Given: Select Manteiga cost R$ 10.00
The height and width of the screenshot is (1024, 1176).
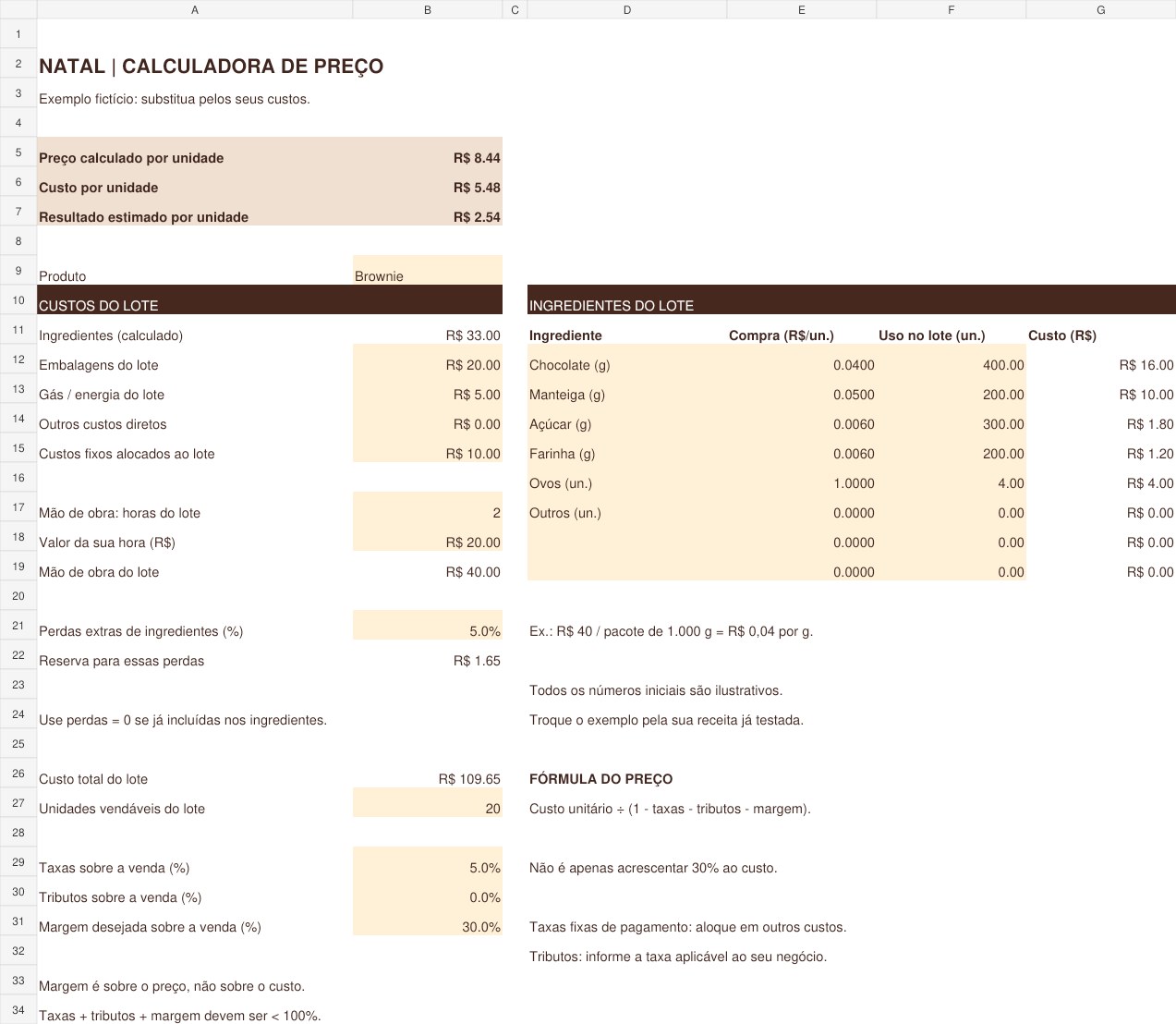Looking at the screenshot, I should [x=1101, y=388].
